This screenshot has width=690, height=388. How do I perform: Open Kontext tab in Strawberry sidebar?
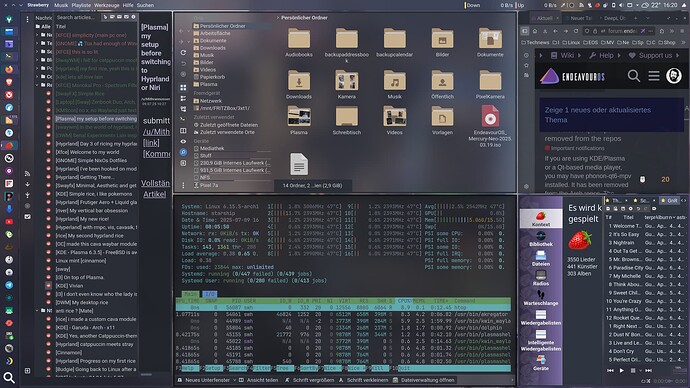click(x=541, y=219)
